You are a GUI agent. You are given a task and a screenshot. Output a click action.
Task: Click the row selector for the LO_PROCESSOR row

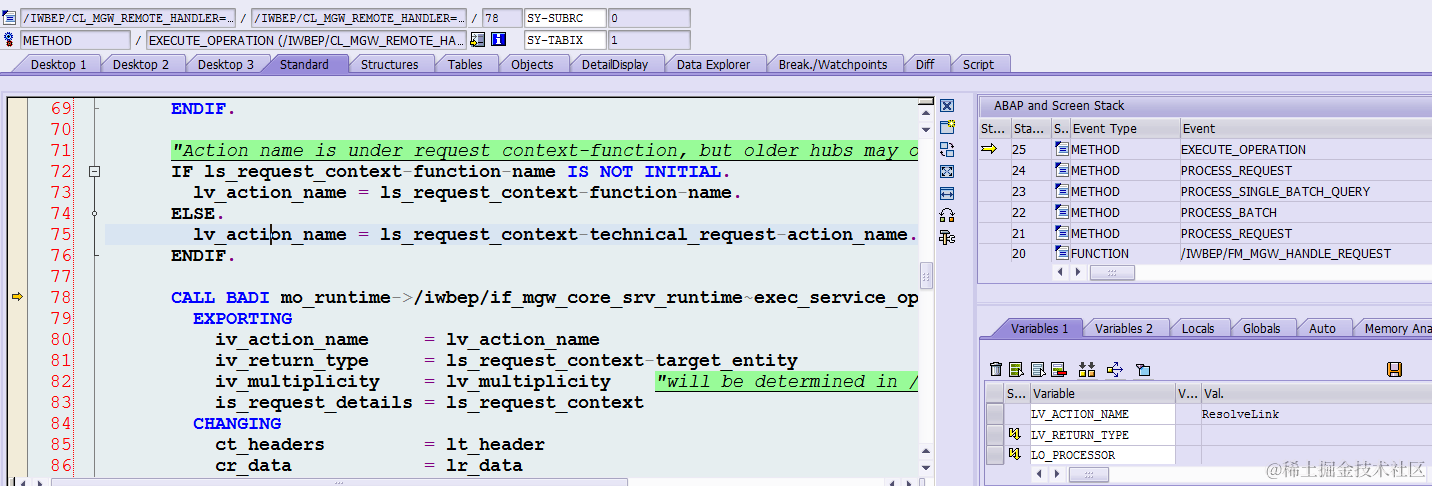(x=994, y=454)
